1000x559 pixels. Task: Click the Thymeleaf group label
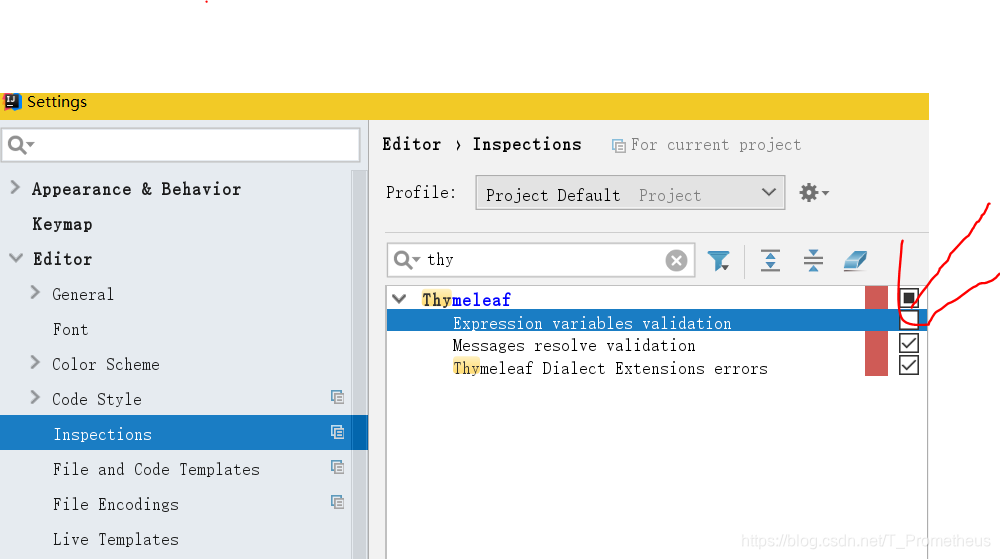coord(466,299)
